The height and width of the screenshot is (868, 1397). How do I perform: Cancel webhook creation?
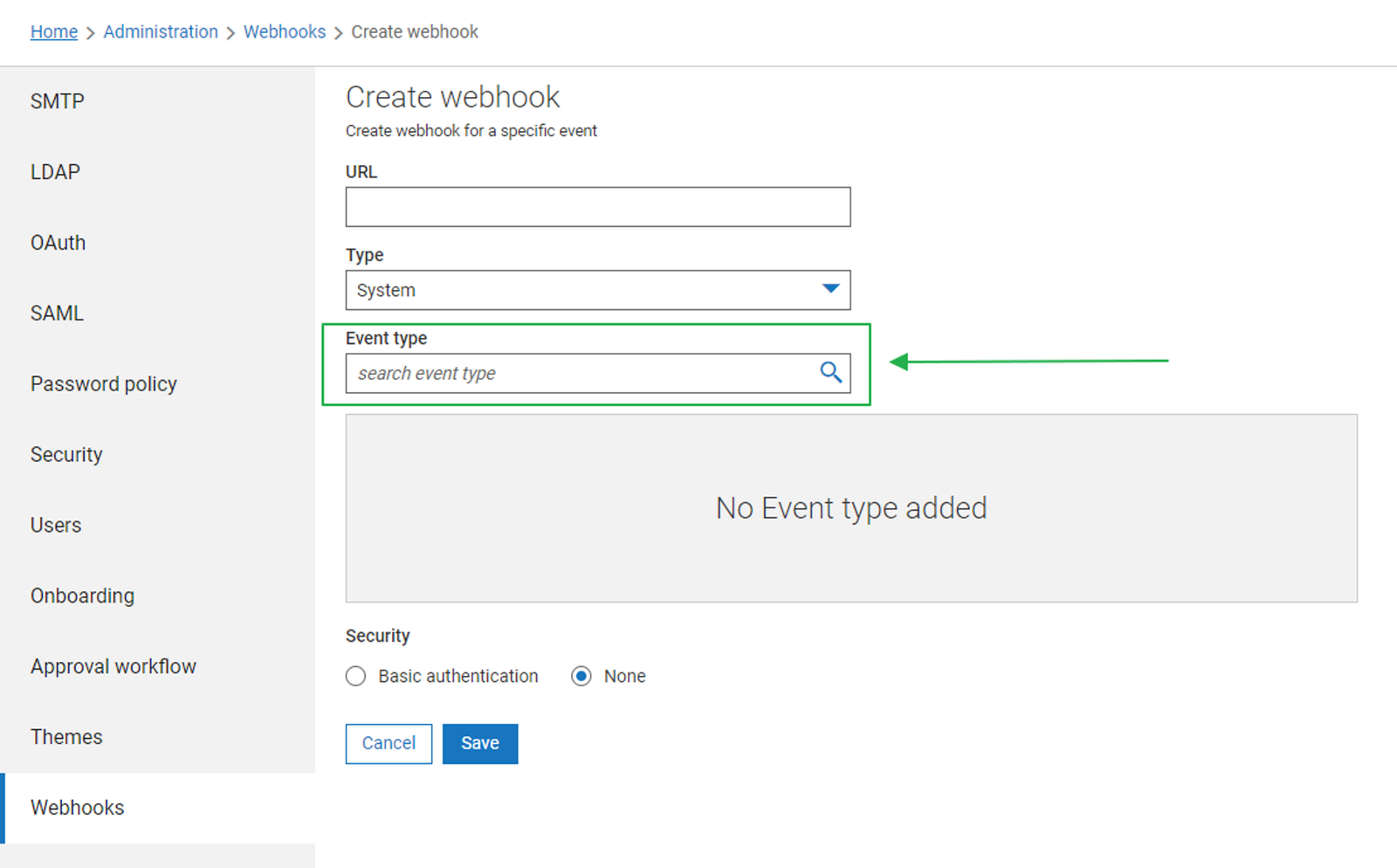coord(389,743)
